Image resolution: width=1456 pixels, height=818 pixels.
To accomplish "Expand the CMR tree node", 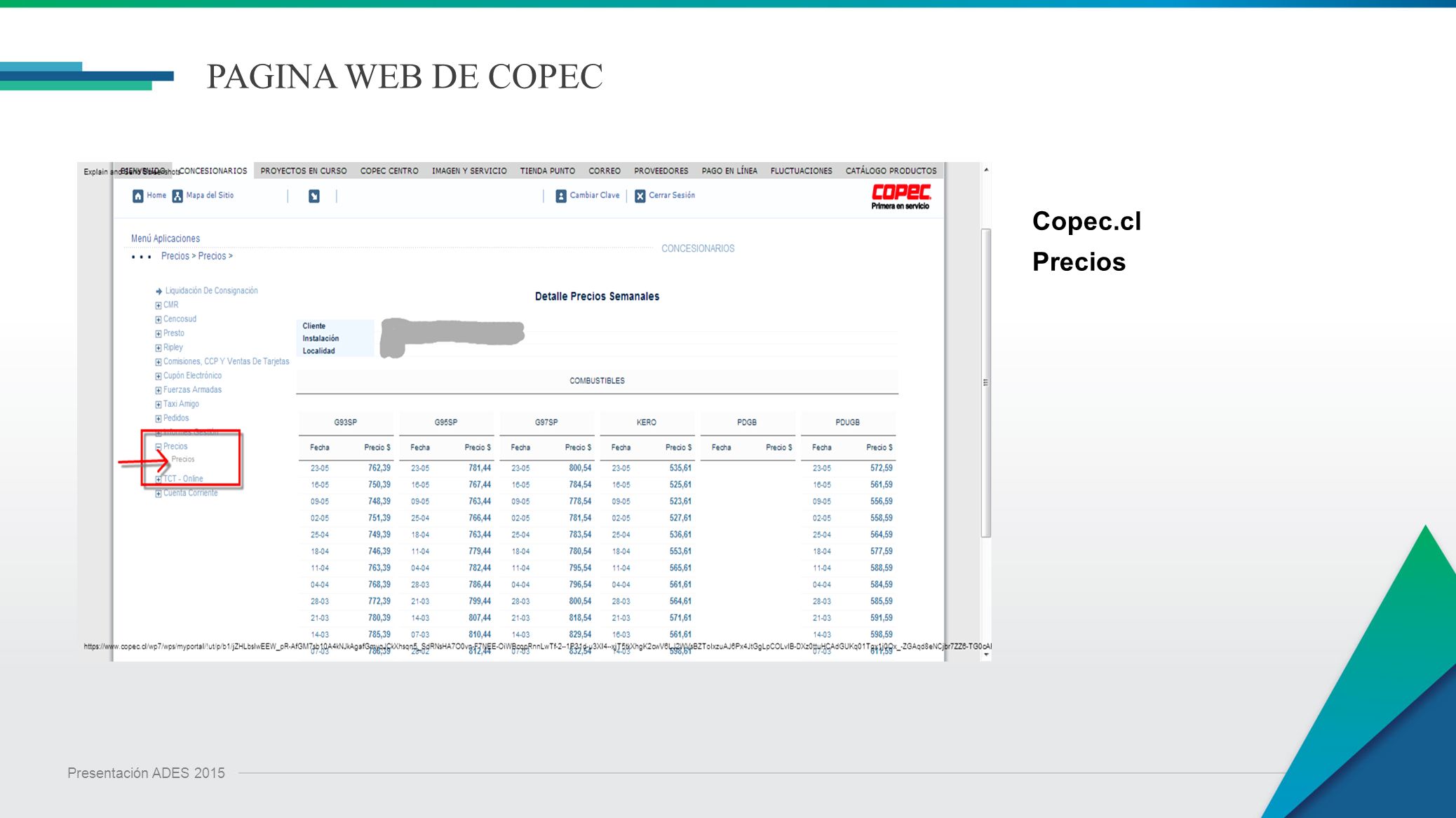I will pos(159,305).
